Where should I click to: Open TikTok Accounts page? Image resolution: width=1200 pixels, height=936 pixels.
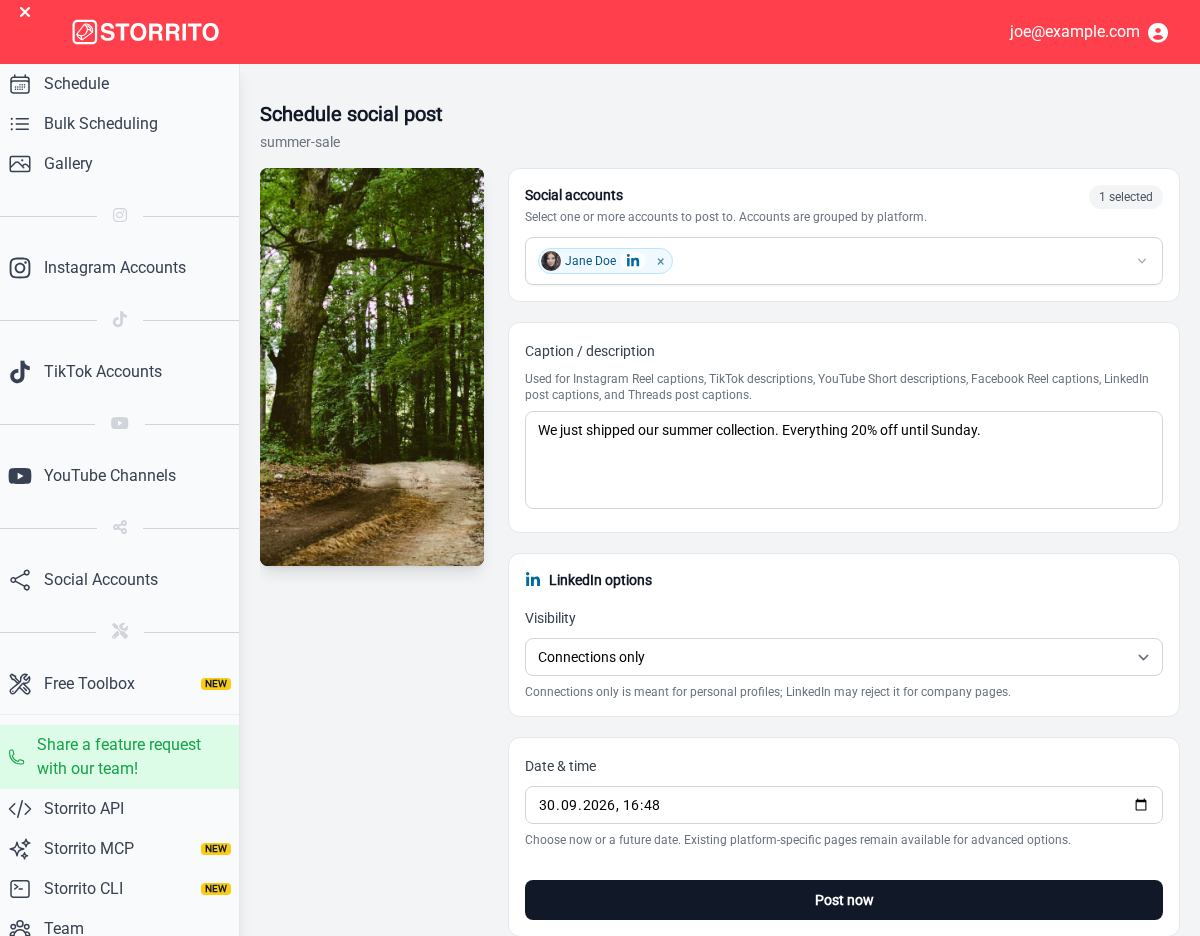pos(120,372)
